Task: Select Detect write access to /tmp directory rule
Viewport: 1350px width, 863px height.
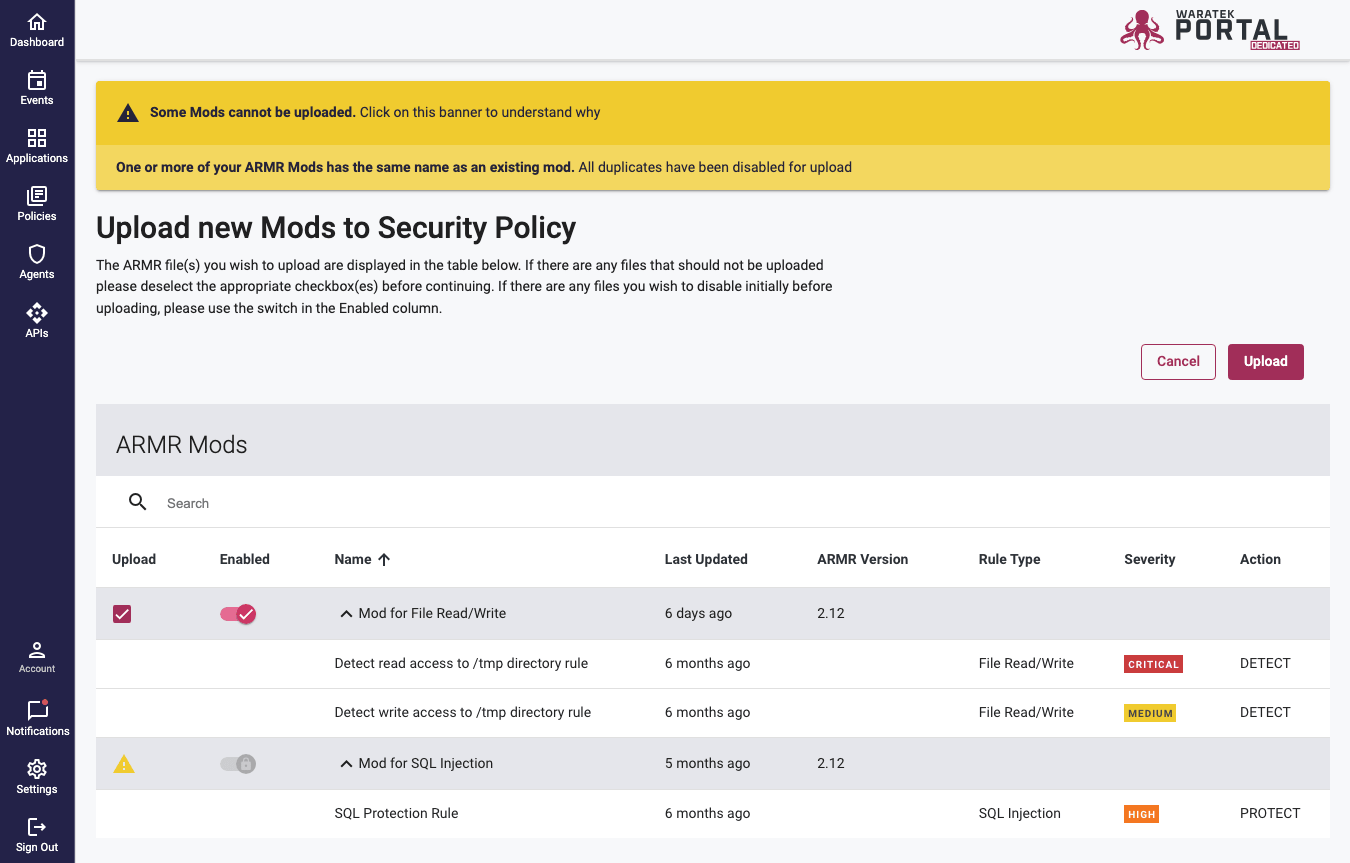Action: (463, 712)
